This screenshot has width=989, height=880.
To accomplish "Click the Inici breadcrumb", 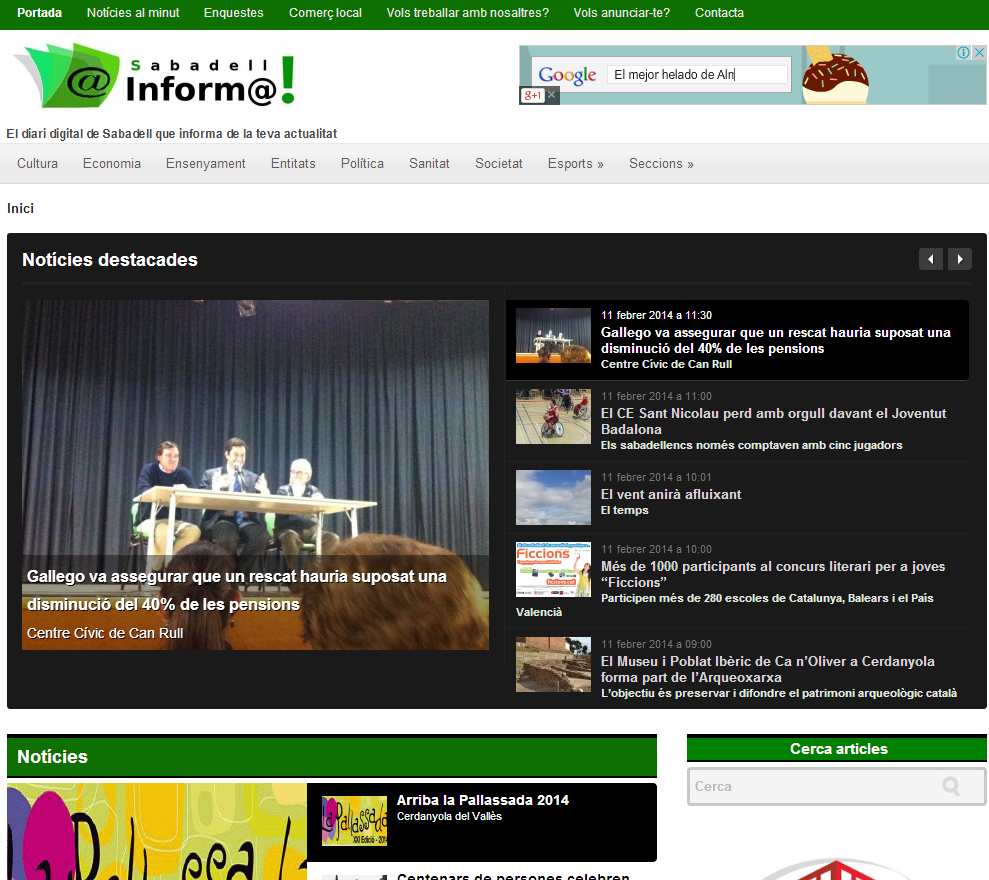I will click(20, 208).
